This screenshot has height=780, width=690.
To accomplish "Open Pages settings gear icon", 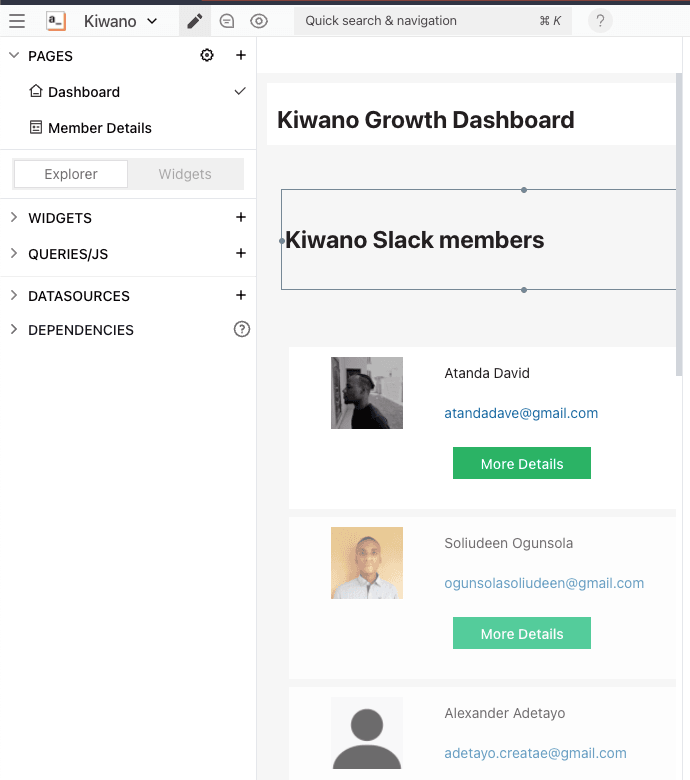I will (207, 56).
